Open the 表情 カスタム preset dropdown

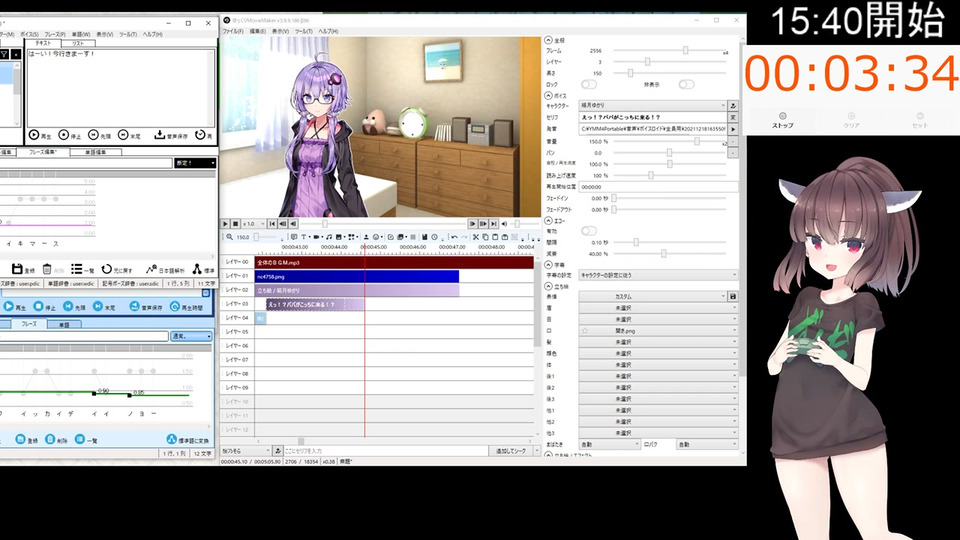(653, 296)
